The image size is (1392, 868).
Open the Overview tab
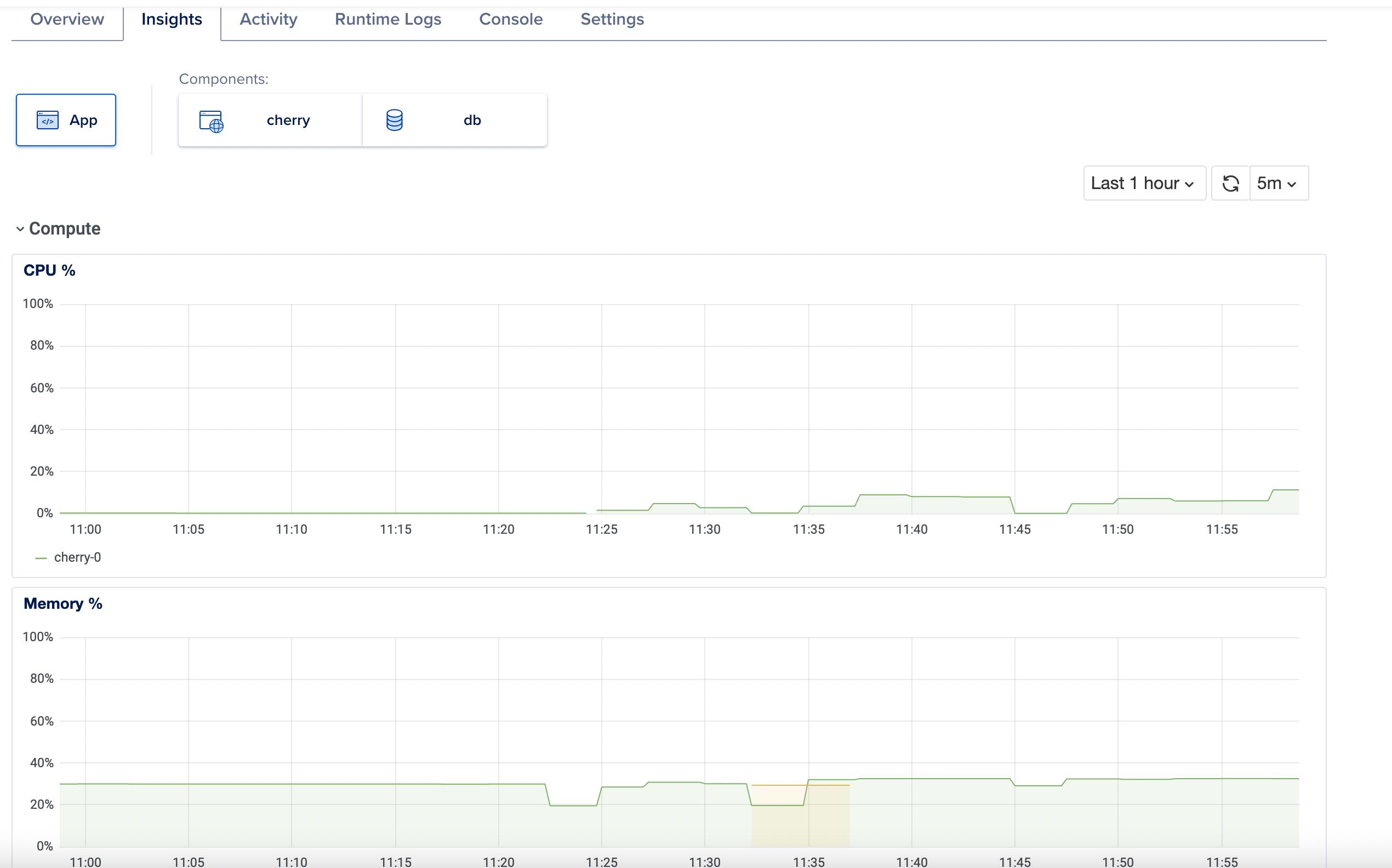[x=67, y=20]
